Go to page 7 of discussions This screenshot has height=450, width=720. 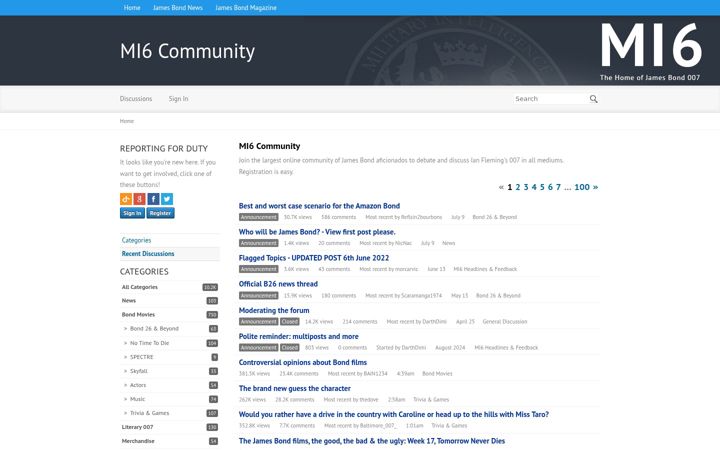(x=558, y=187)
